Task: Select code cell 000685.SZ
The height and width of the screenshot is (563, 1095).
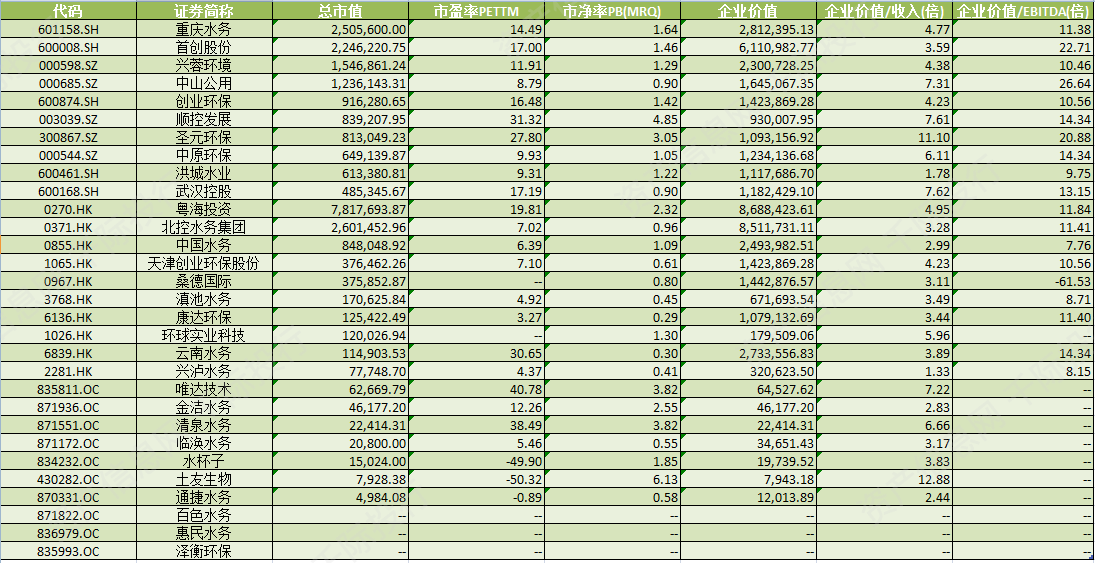Action: 68,83
